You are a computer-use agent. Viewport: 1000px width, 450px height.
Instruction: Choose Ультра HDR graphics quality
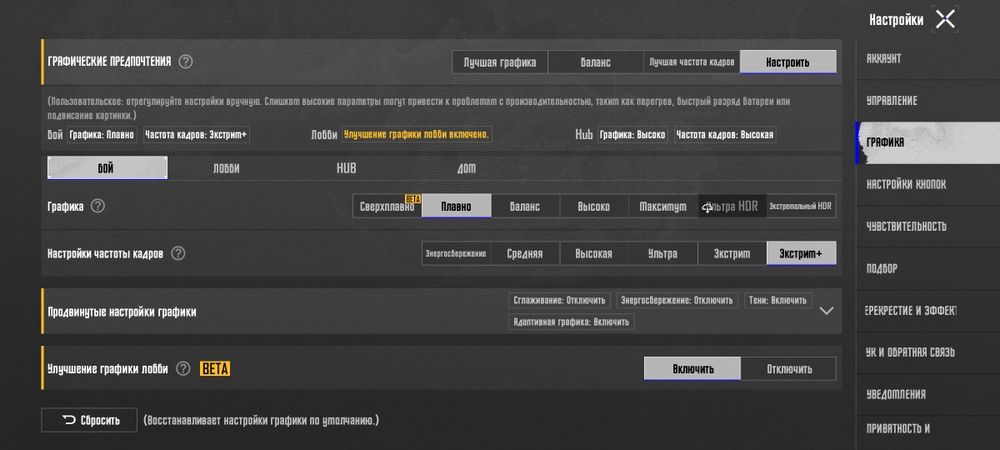732,207
